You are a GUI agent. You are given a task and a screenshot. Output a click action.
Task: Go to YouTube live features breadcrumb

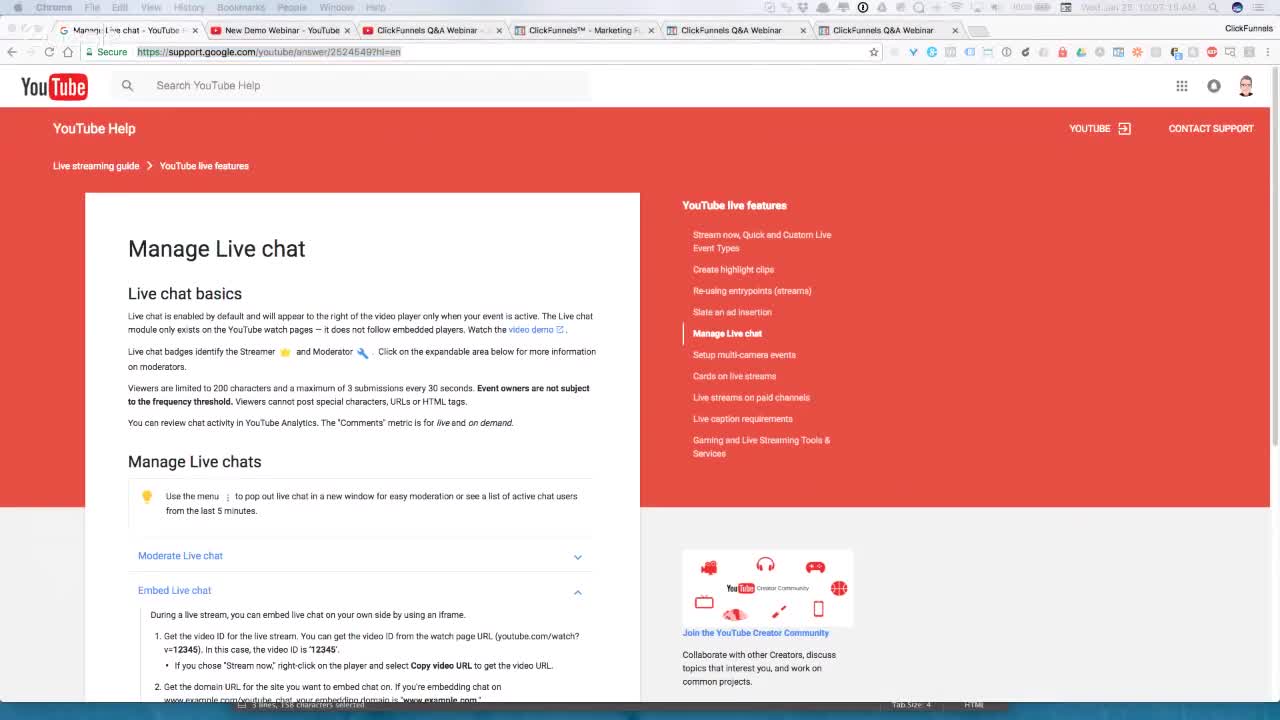[x=204, y=166]
